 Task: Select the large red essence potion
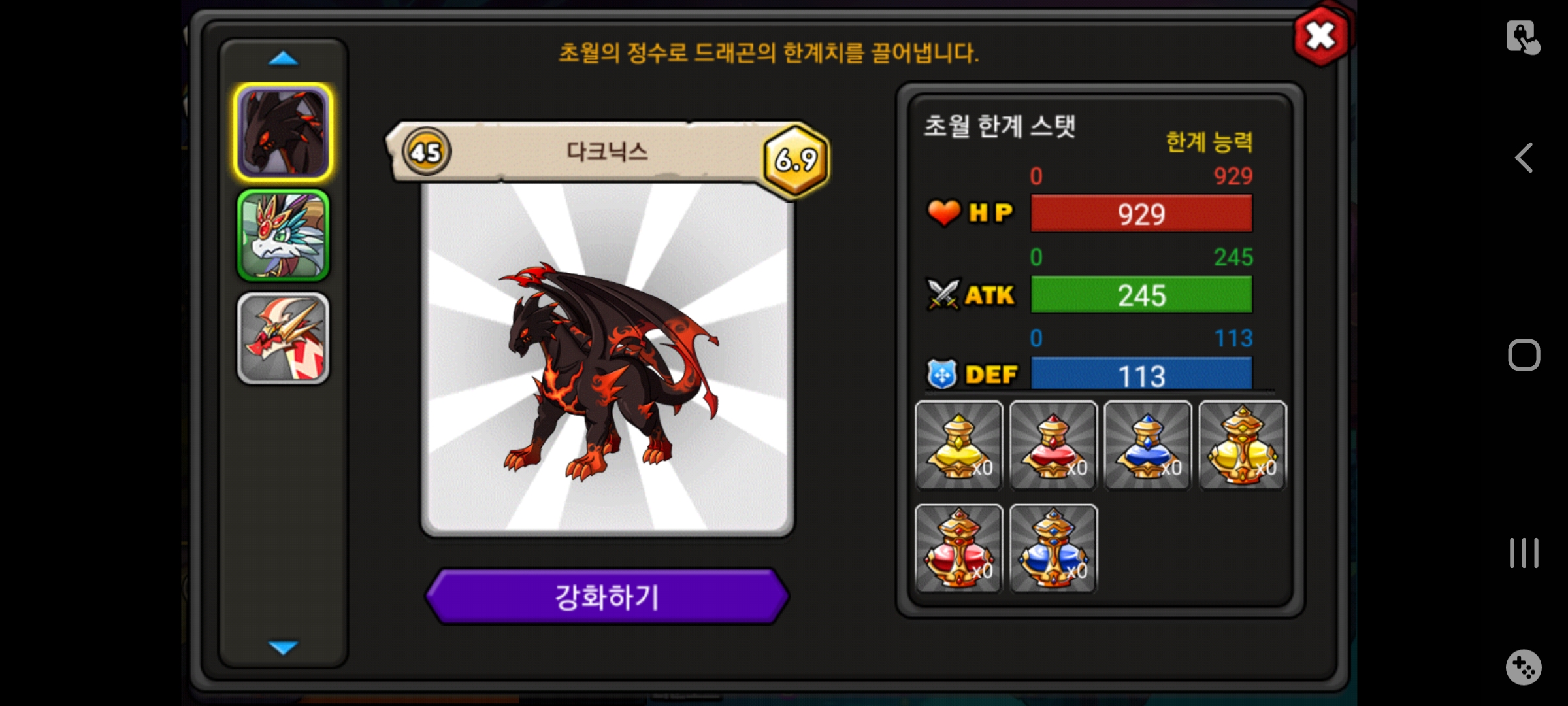point(958,548)
